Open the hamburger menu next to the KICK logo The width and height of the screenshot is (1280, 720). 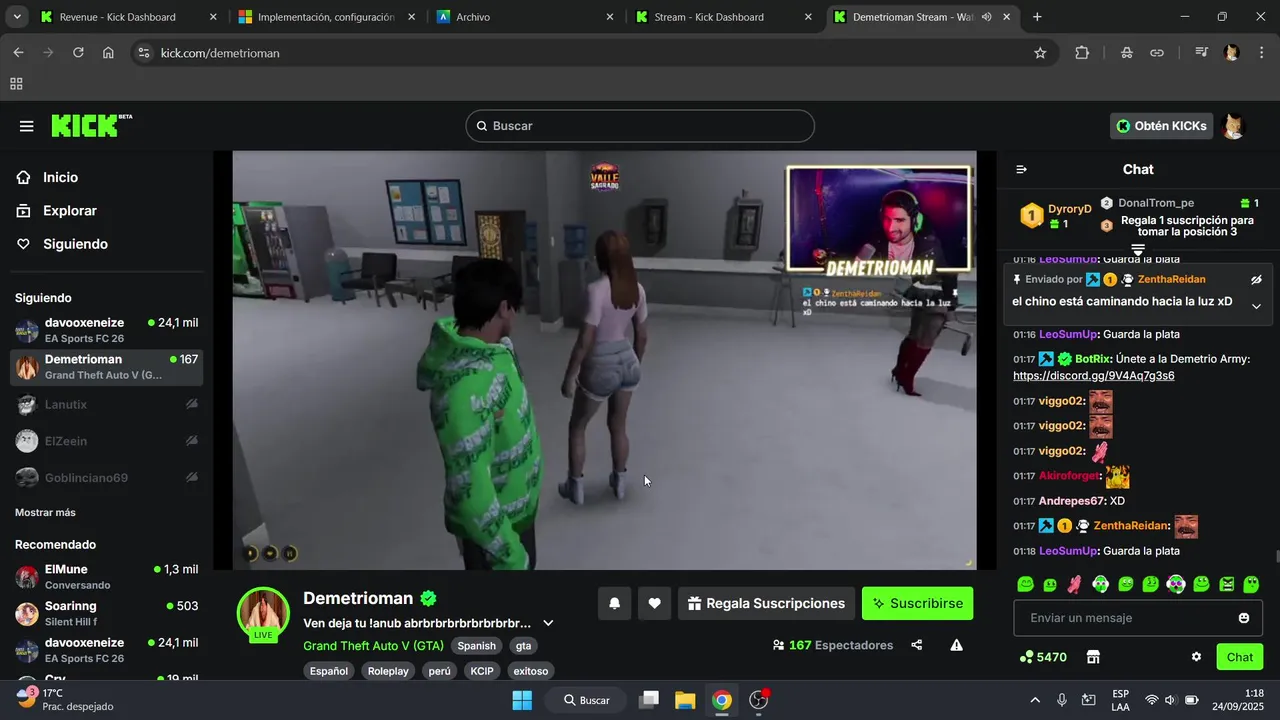coord(27,126)
